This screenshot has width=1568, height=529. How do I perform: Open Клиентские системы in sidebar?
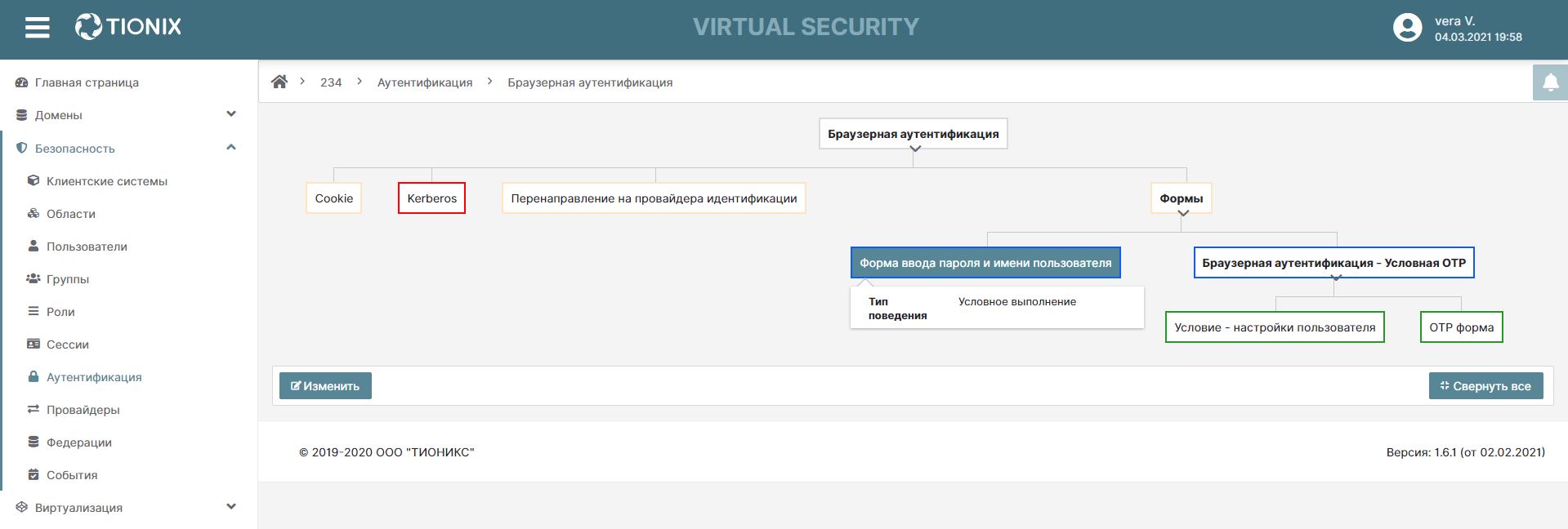click(106, 181)
